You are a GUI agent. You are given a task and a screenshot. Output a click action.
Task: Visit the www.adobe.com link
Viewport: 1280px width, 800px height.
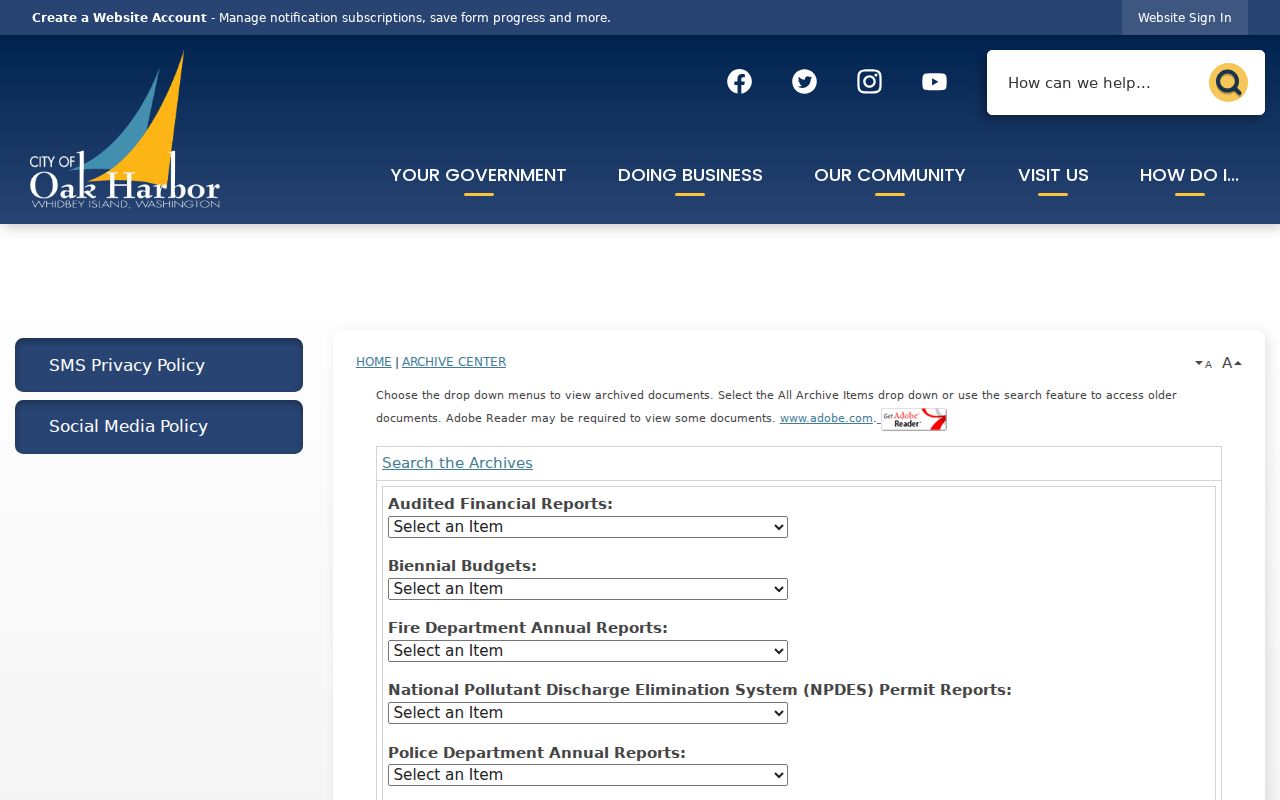coord(827,418)
